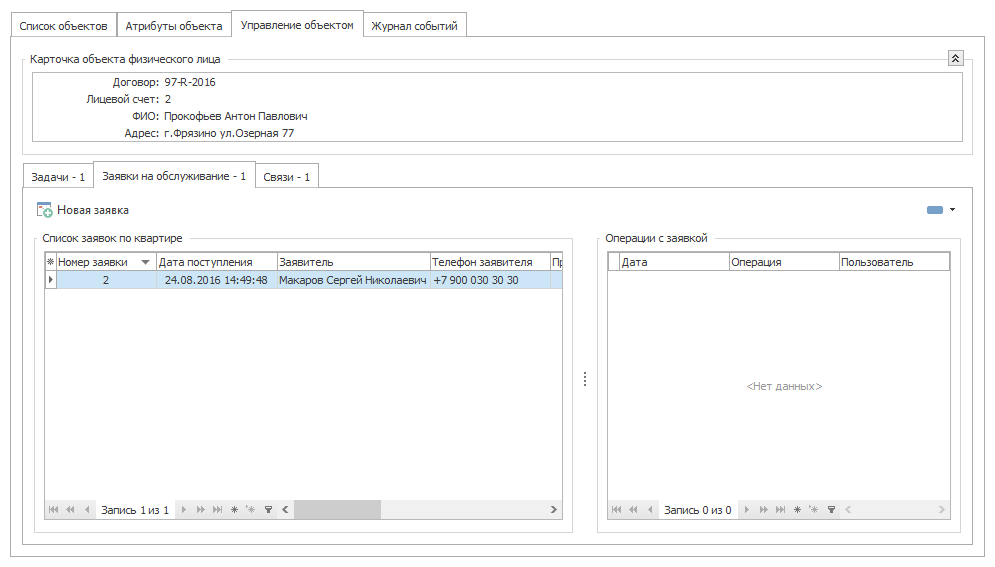The width and height of the screenshot is (995, 567).
Task: Go to previous page in operations navigator
Action: tap(633, 509)
